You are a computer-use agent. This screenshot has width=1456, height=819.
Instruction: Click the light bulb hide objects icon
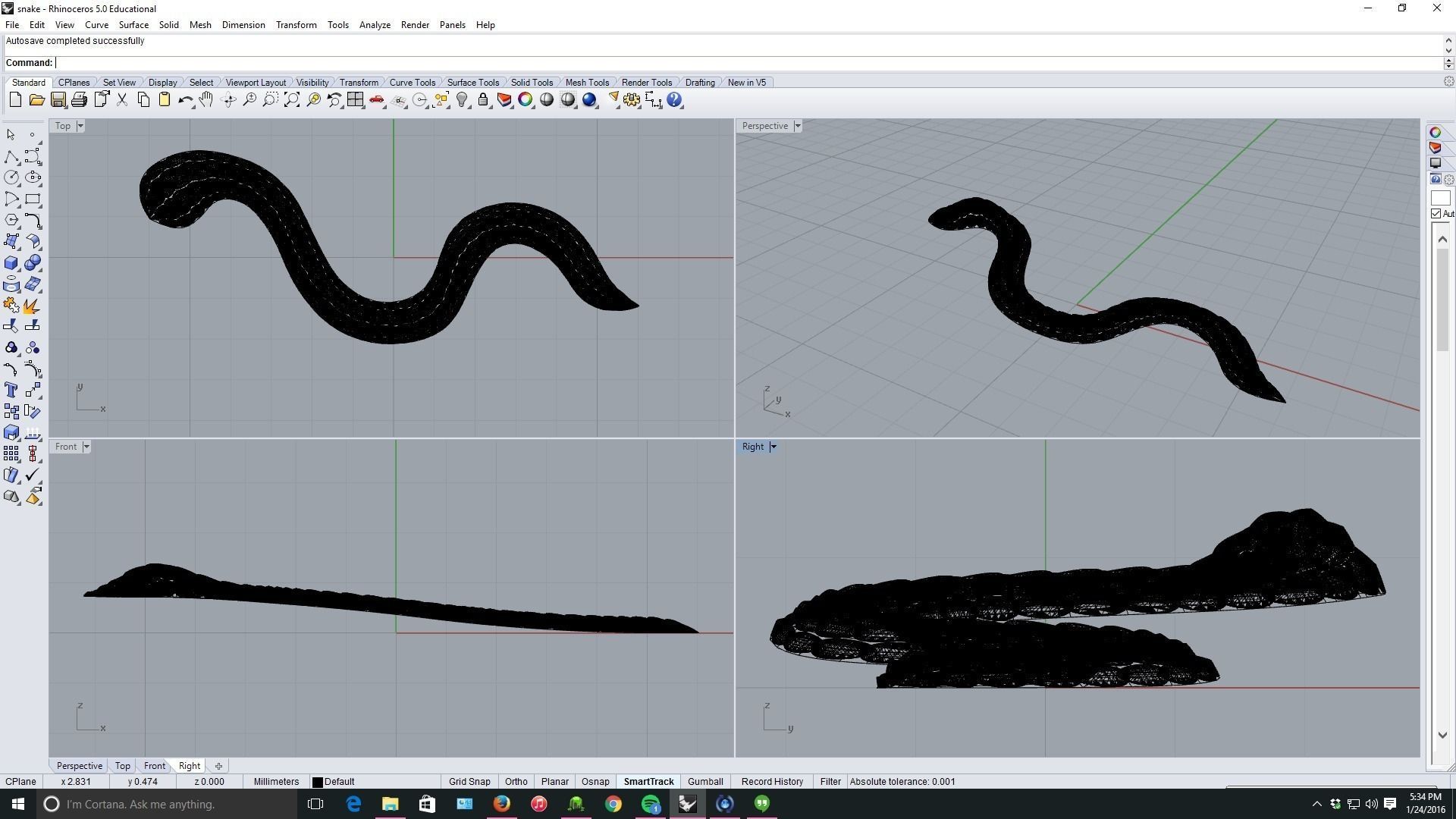coord(462,100)
